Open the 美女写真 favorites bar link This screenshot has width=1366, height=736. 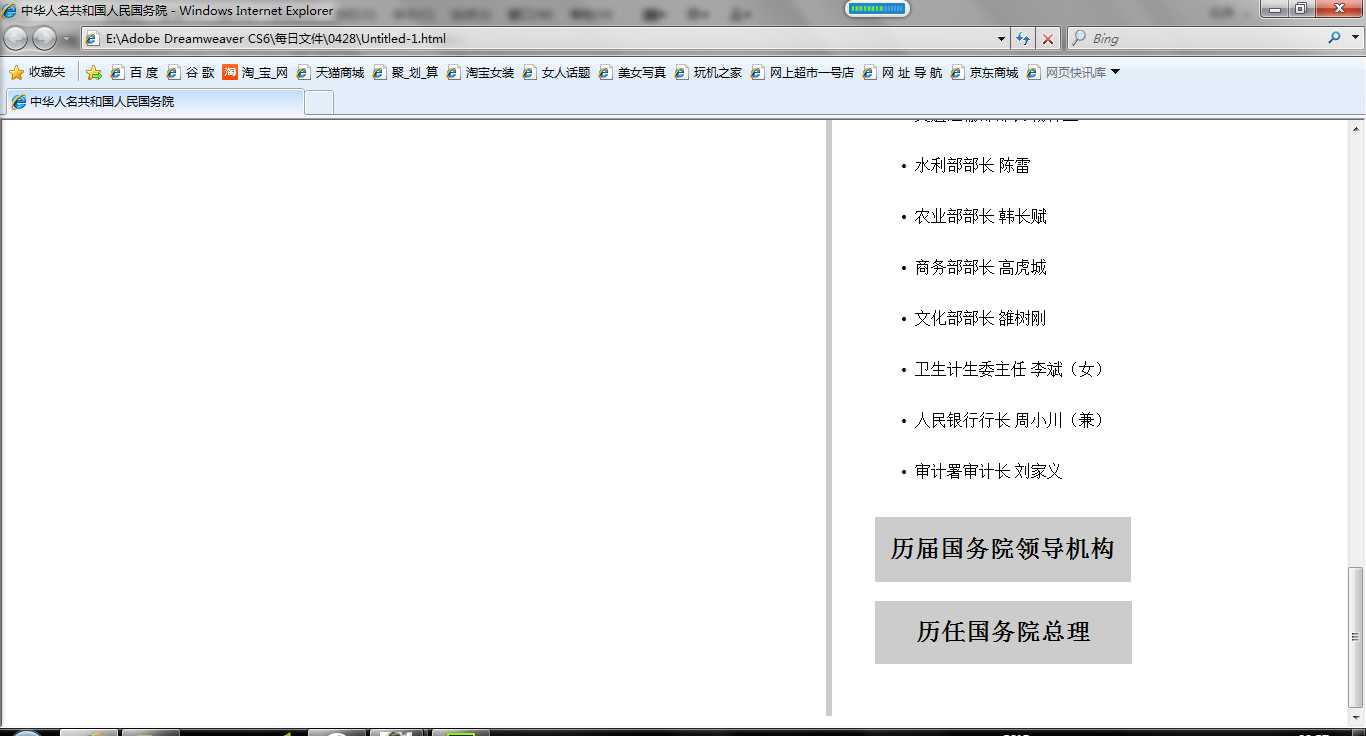point(632,72)
